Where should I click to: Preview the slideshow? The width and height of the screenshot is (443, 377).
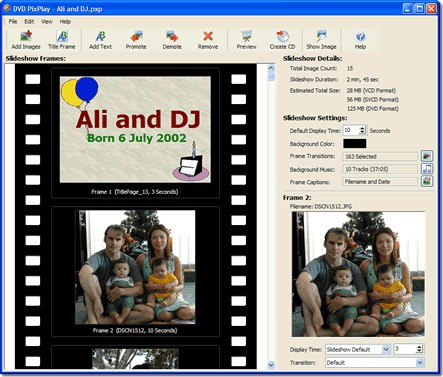point(247,40)
